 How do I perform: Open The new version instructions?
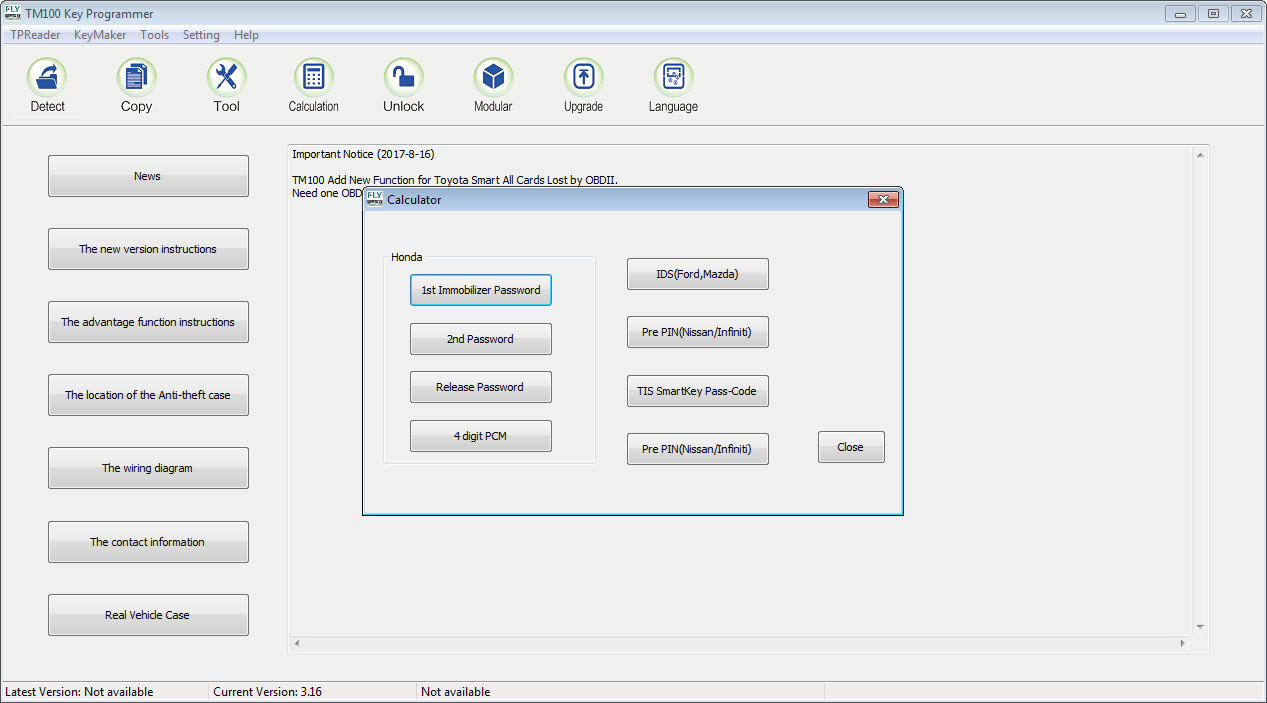tap(148, 249)
